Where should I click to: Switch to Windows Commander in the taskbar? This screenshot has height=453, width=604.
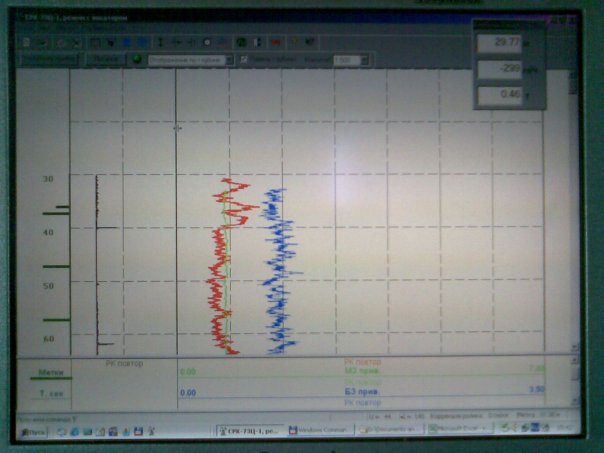pos(319,430)
